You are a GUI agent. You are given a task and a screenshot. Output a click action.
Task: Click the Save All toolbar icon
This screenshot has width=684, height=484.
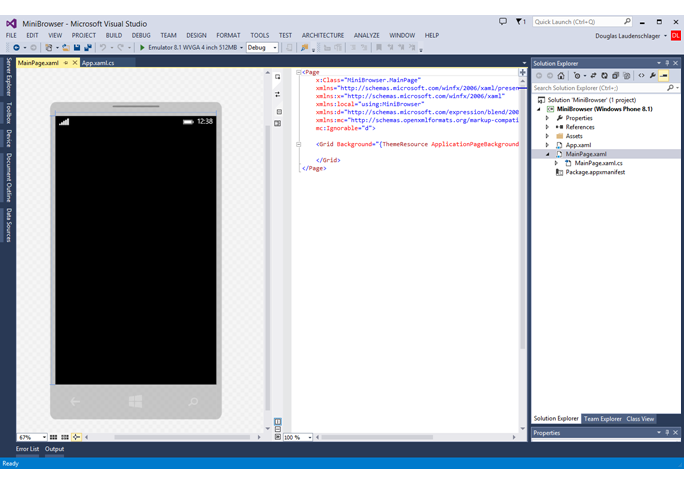[x=88, y=48]
